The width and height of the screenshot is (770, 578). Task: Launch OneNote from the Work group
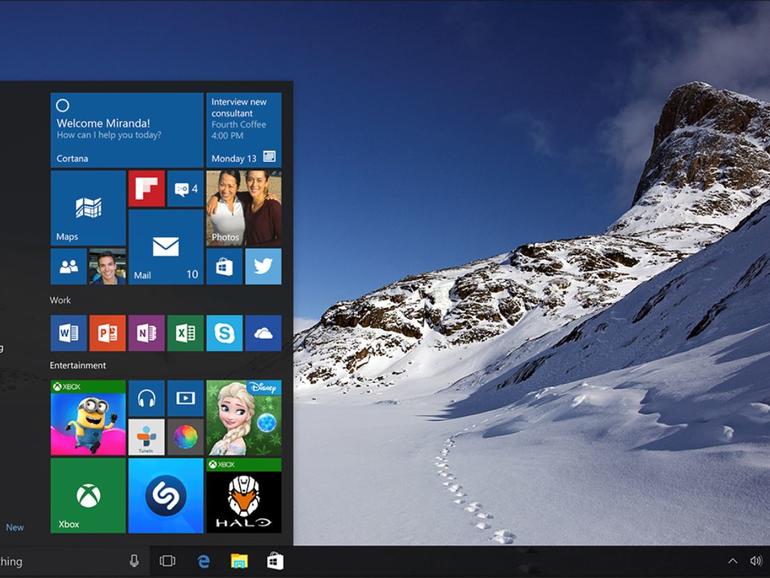click(146, 333)
